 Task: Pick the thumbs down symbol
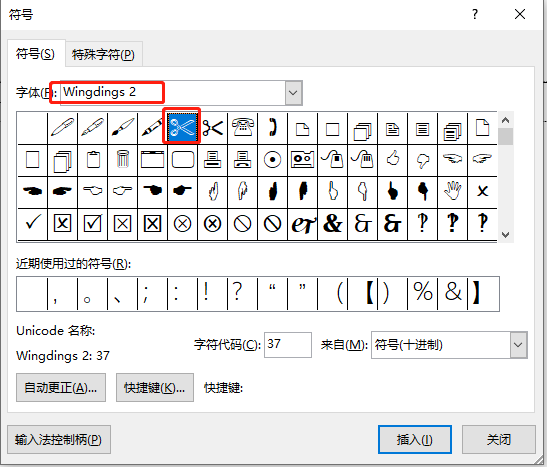[x=422, y=160]
